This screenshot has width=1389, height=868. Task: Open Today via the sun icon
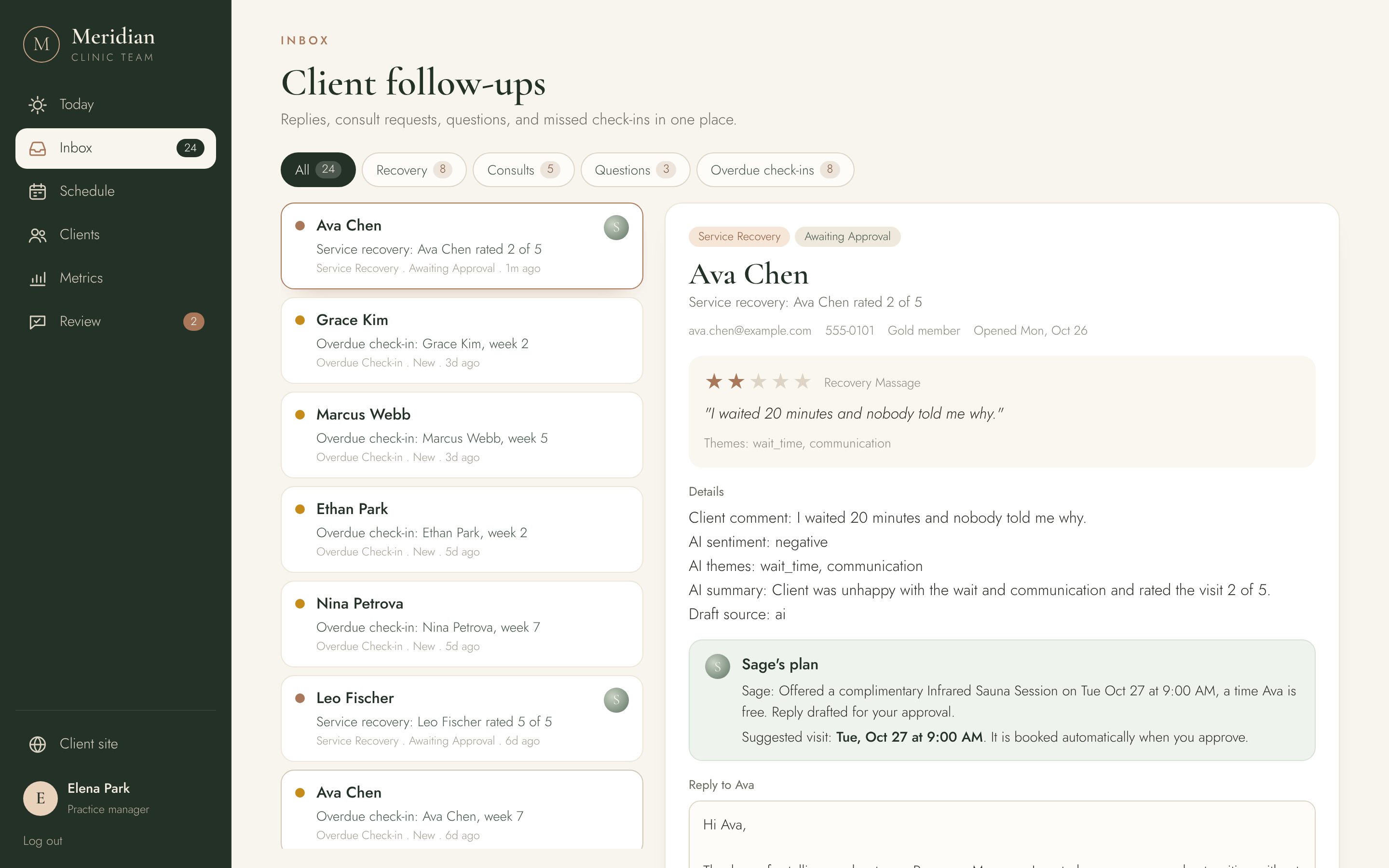coord(38,105)
